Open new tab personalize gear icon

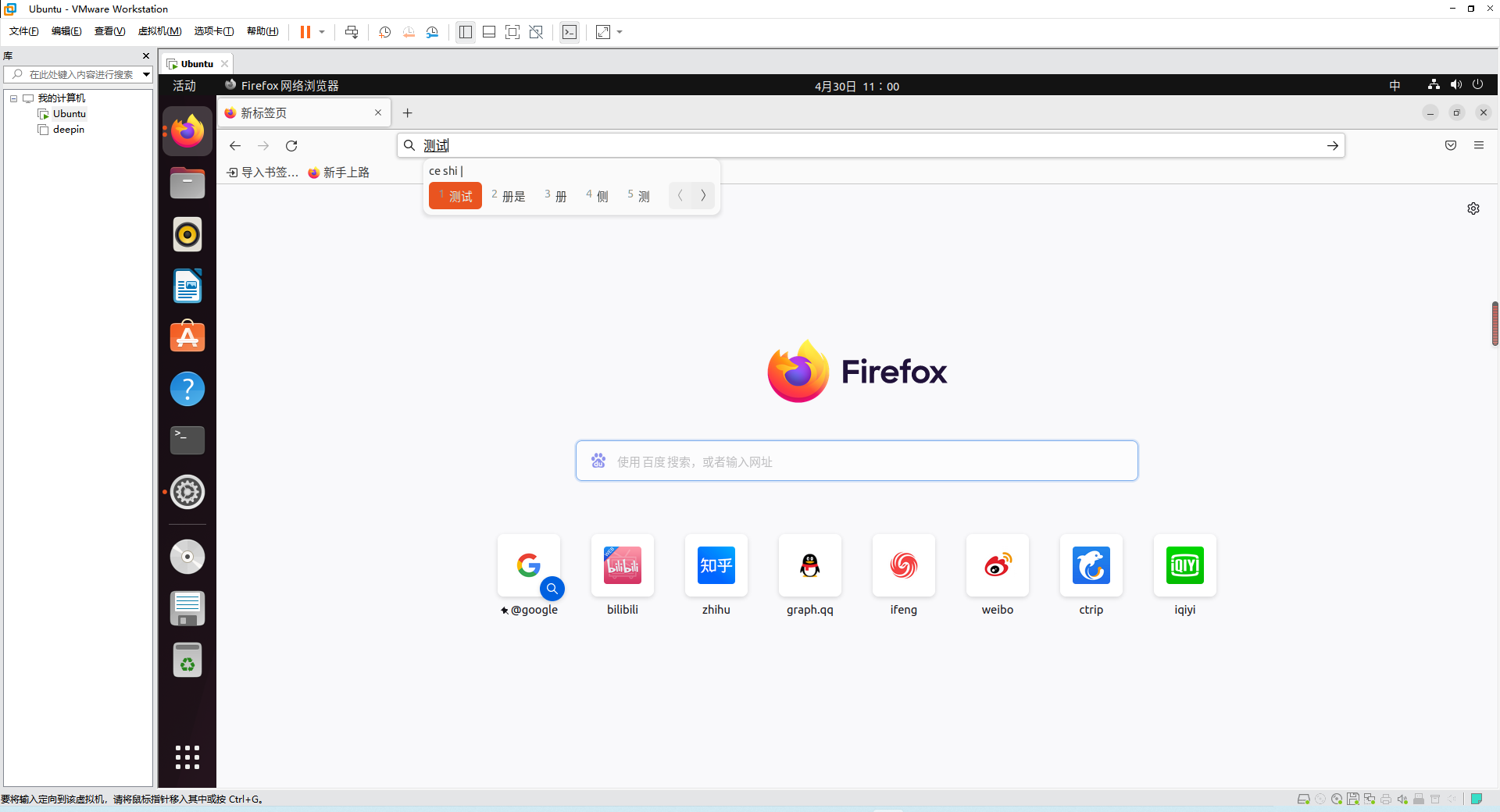point(1473,208)
